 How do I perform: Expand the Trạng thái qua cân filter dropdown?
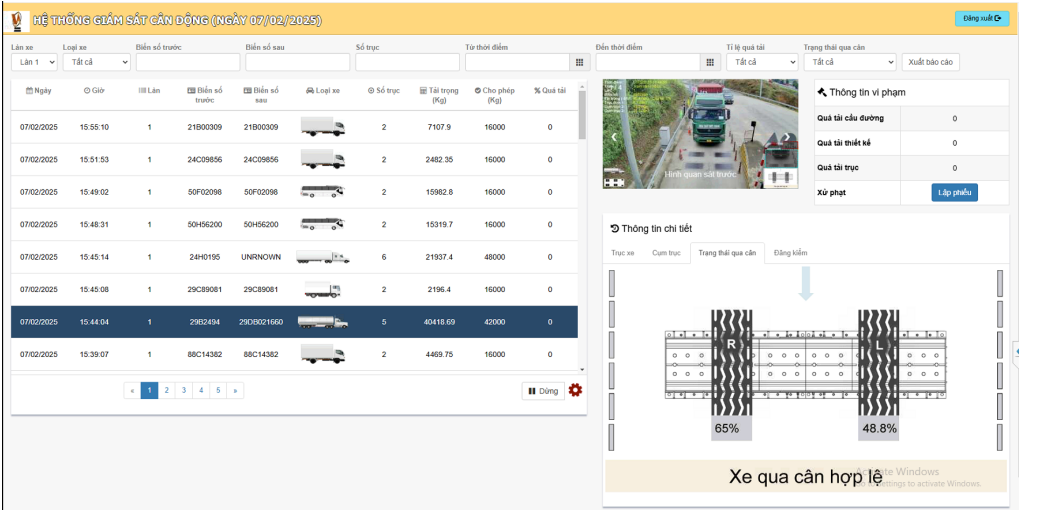coord(849,62)
